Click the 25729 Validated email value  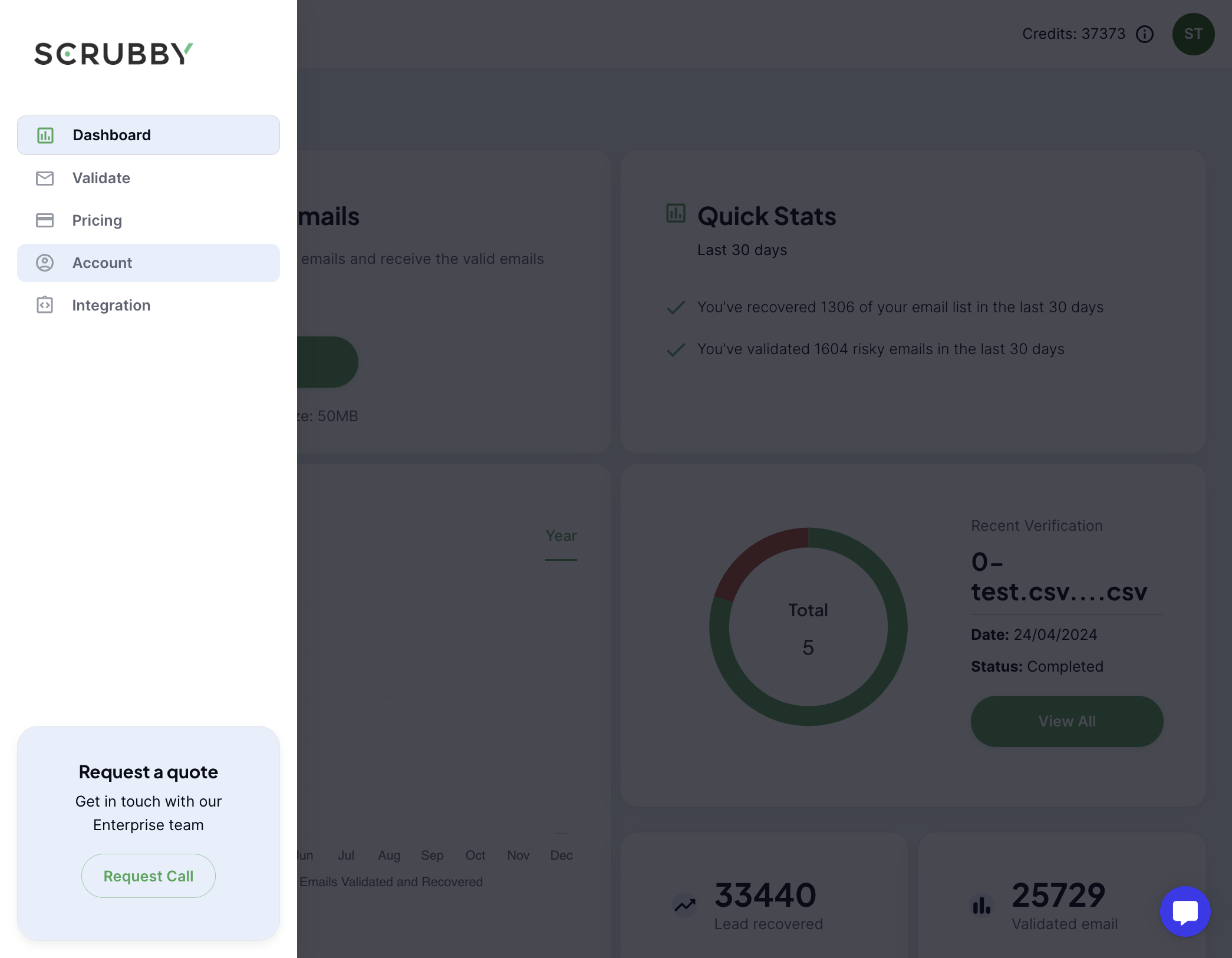(1059, 896)
